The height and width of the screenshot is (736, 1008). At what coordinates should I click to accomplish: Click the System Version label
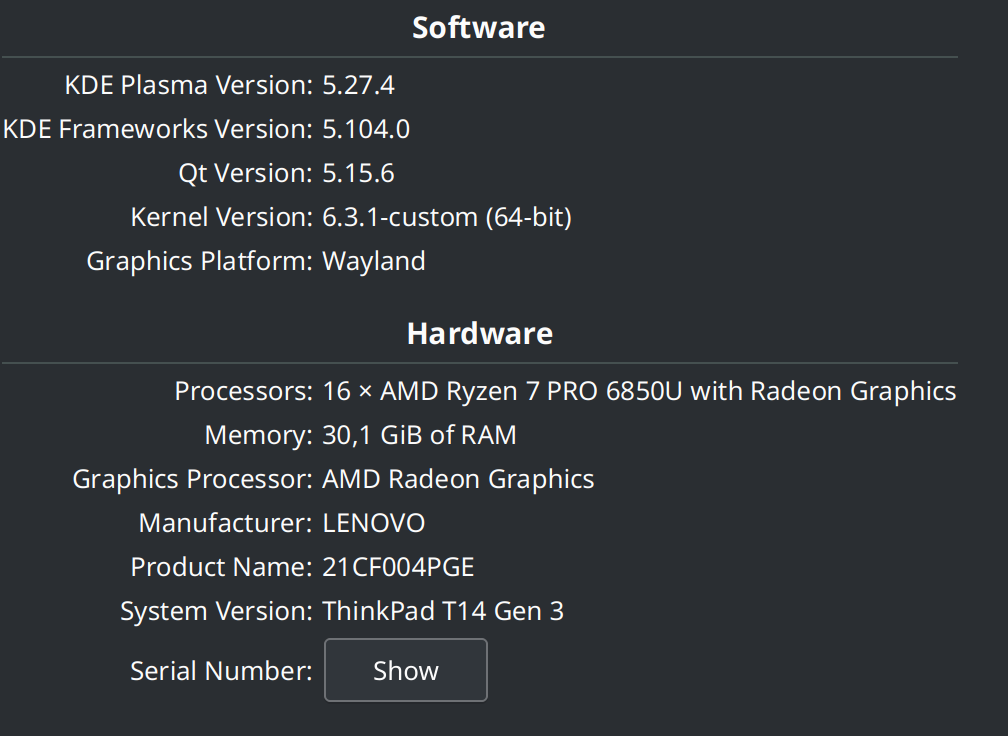pyautogui.click(x=216, y=611)
